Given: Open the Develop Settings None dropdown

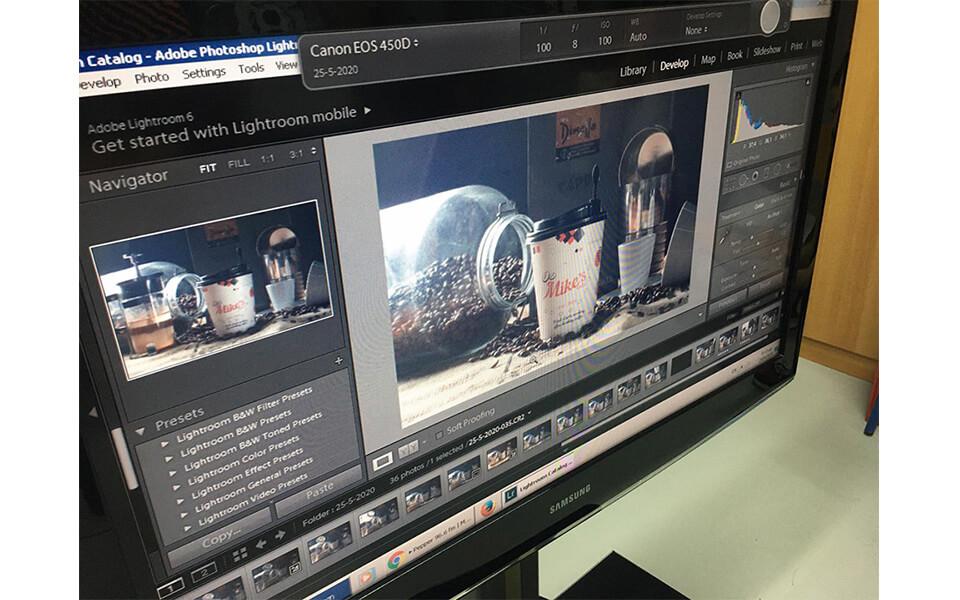Looking at the screenshot, I should pyautogui.click(x=696, y=30).
